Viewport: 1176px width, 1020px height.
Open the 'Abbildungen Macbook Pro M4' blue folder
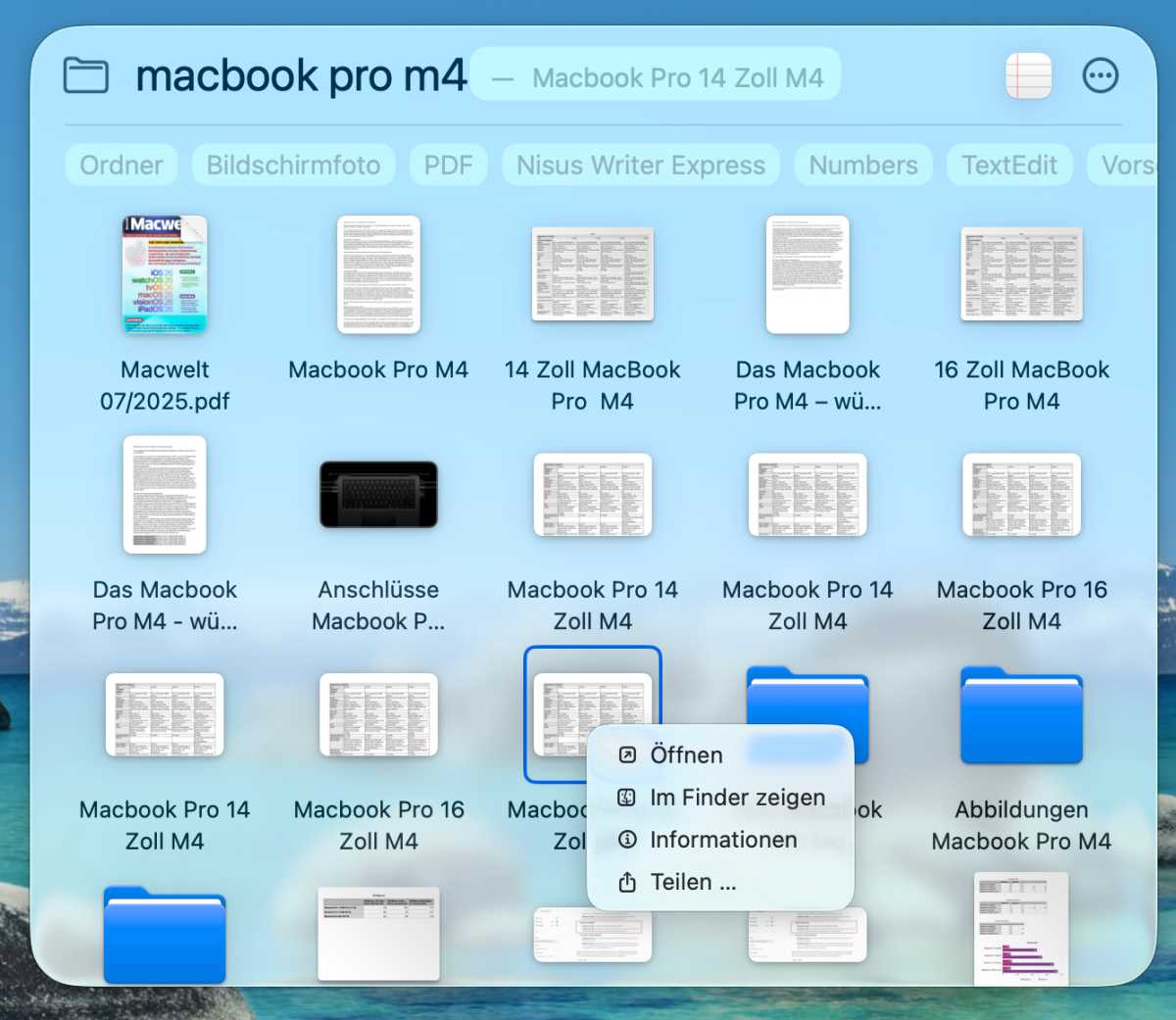(1021, 715)
